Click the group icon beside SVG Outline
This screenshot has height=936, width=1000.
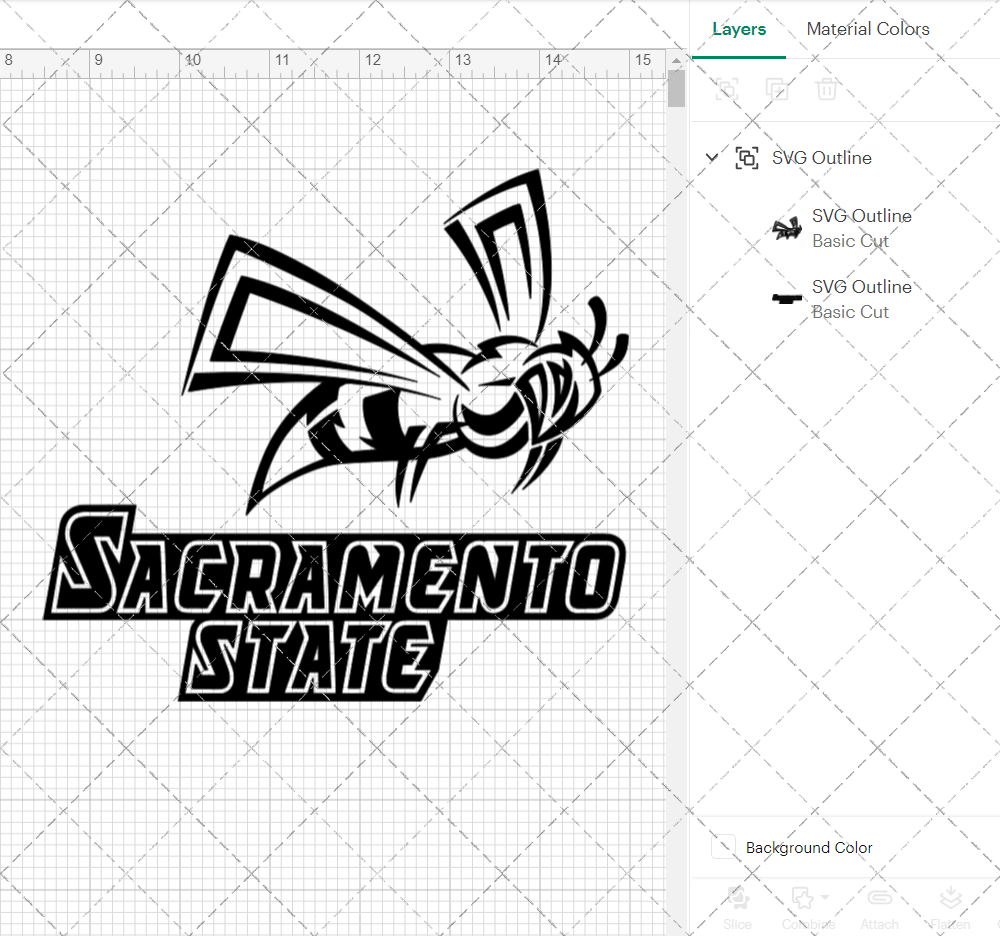(x=747, y=157)
